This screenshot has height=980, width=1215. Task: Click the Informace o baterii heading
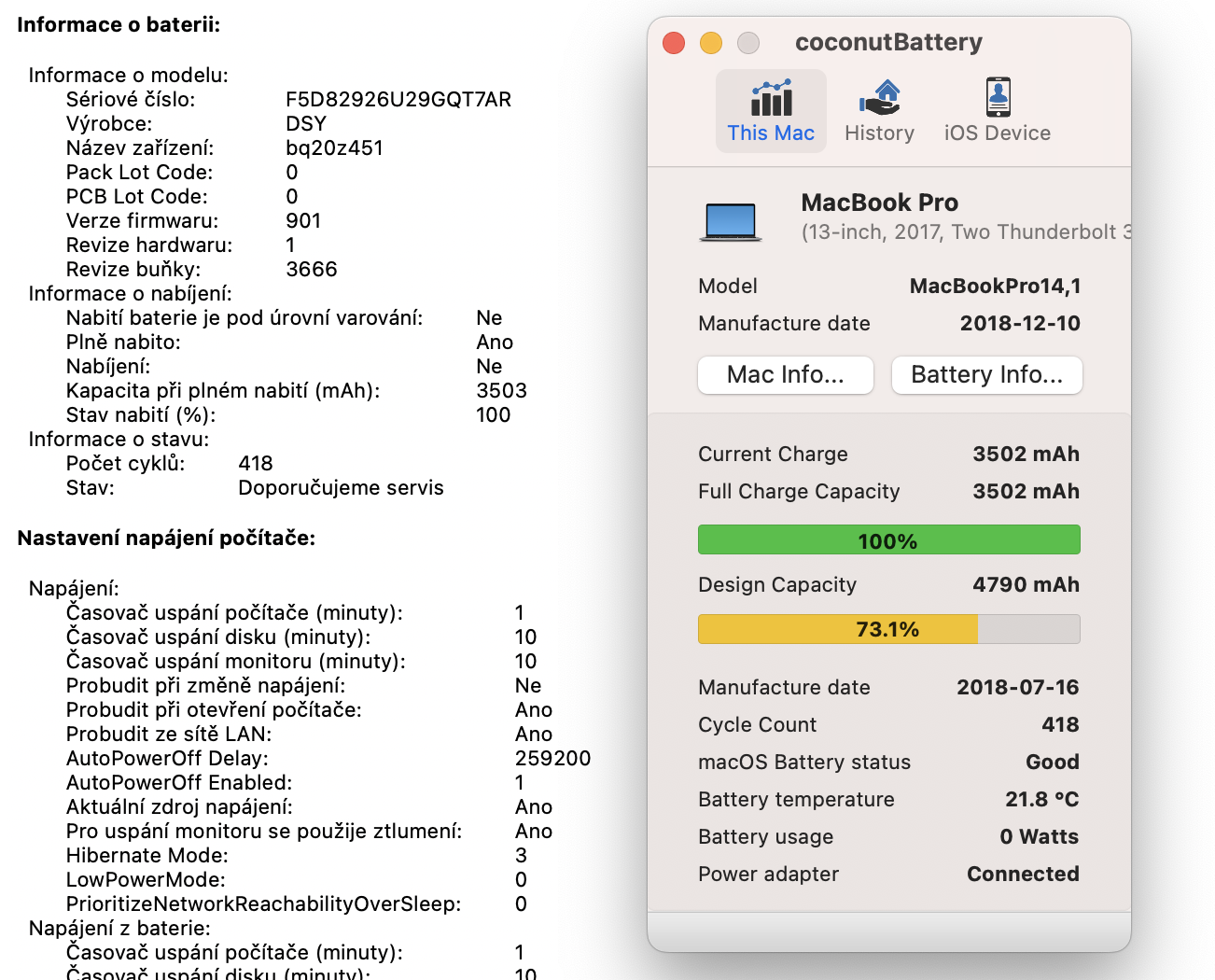click(119, 25)
